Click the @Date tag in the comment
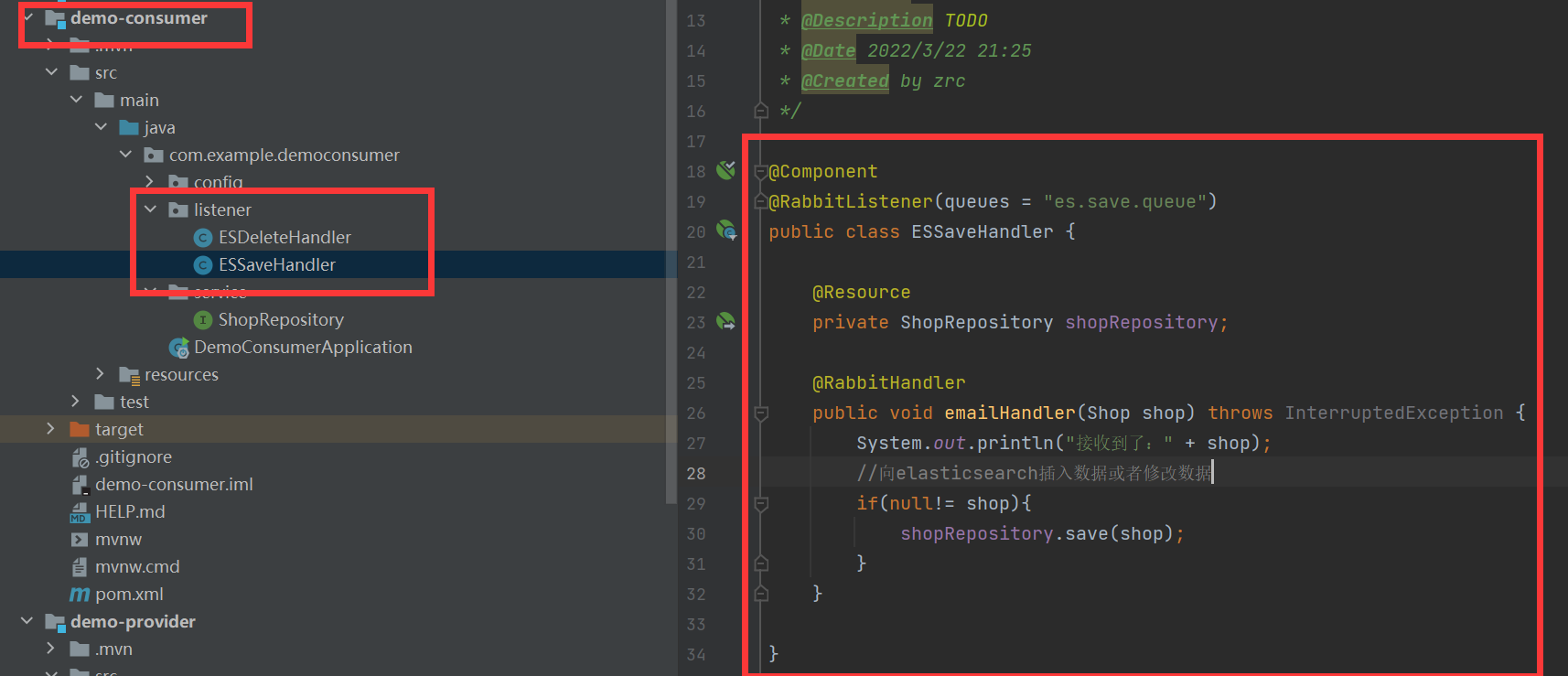Viewport: 1568px width, 676px height. 828,50
